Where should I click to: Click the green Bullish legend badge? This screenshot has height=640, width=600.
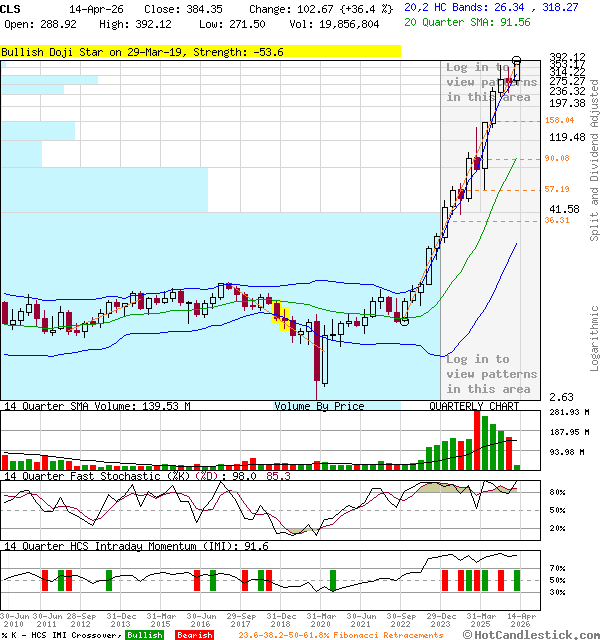[x=145, y=635]
